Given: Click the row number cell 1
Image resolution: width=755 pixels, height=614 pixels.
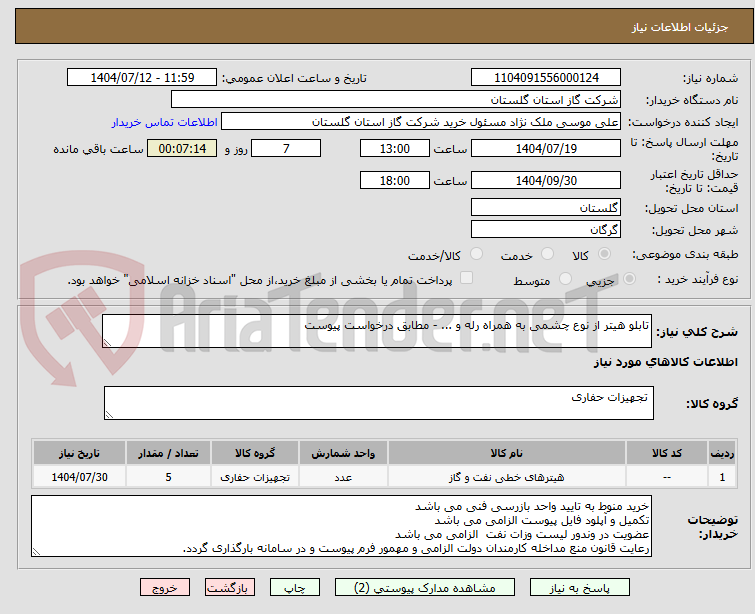Looking at the screenshot, I should click(722, 477).
